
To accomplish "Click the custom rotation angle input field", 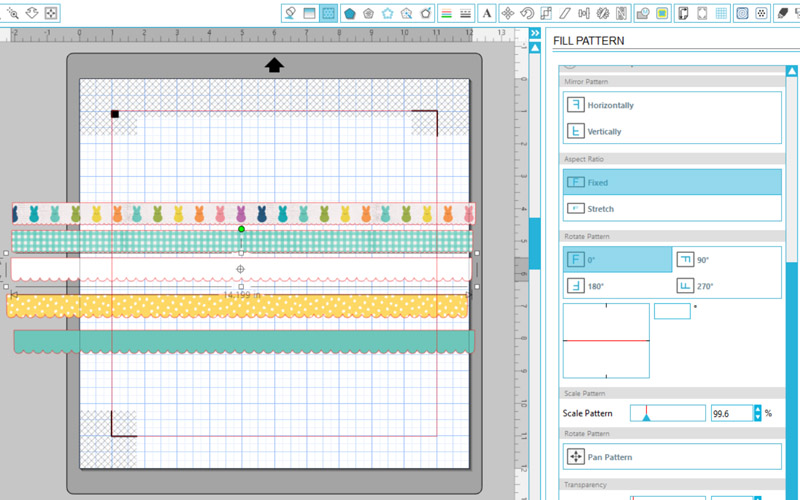I will coord(672,311).
